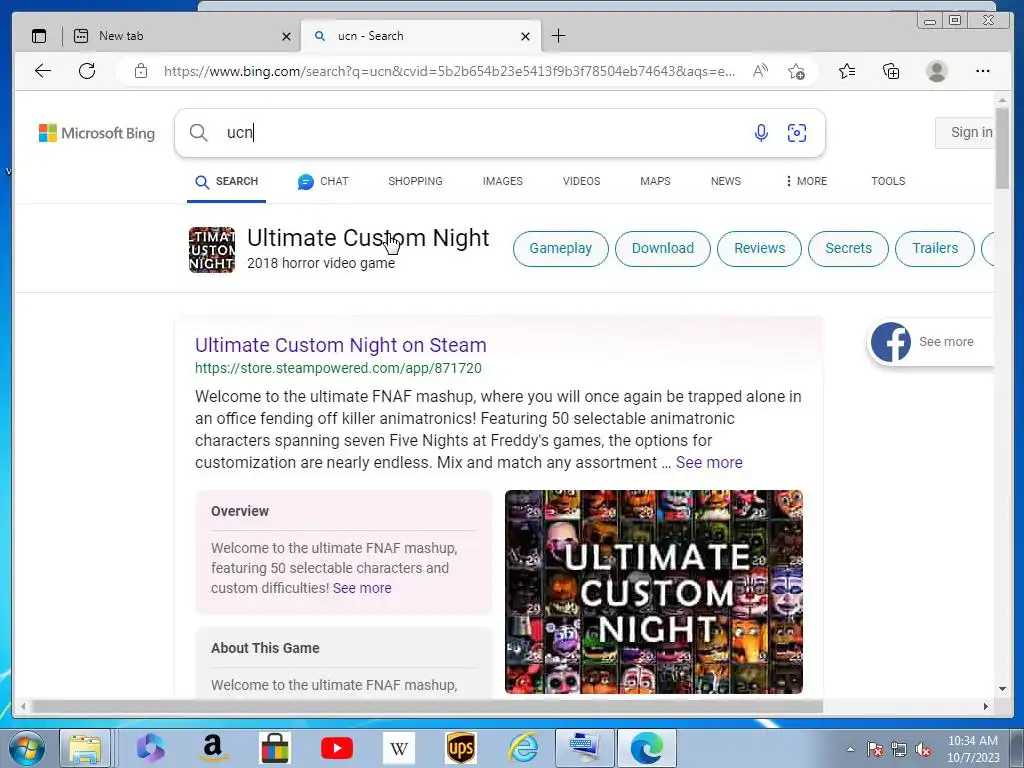This screenshot has height=768, width=1024.
Task: Click the Download suggestion chip
Action: [663, 249]
